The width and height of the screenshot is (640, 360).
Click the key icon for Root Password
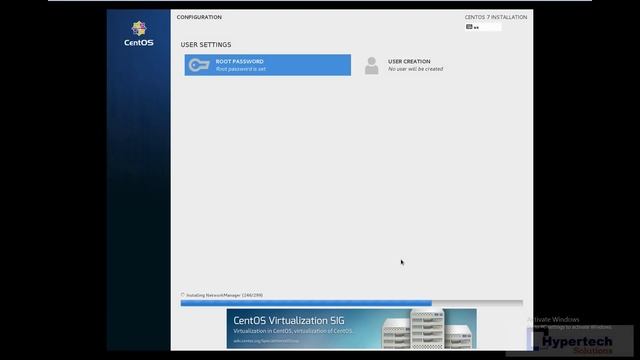click(x=199, y=65)
